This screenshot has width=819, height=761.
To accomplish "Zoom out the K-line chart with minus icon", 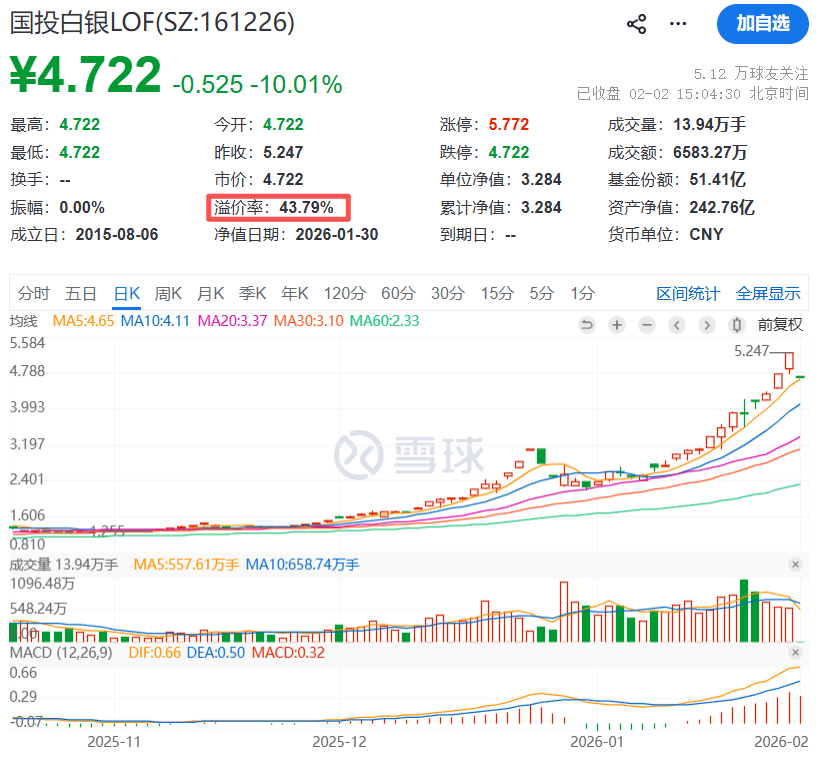I will click(647, 324).
